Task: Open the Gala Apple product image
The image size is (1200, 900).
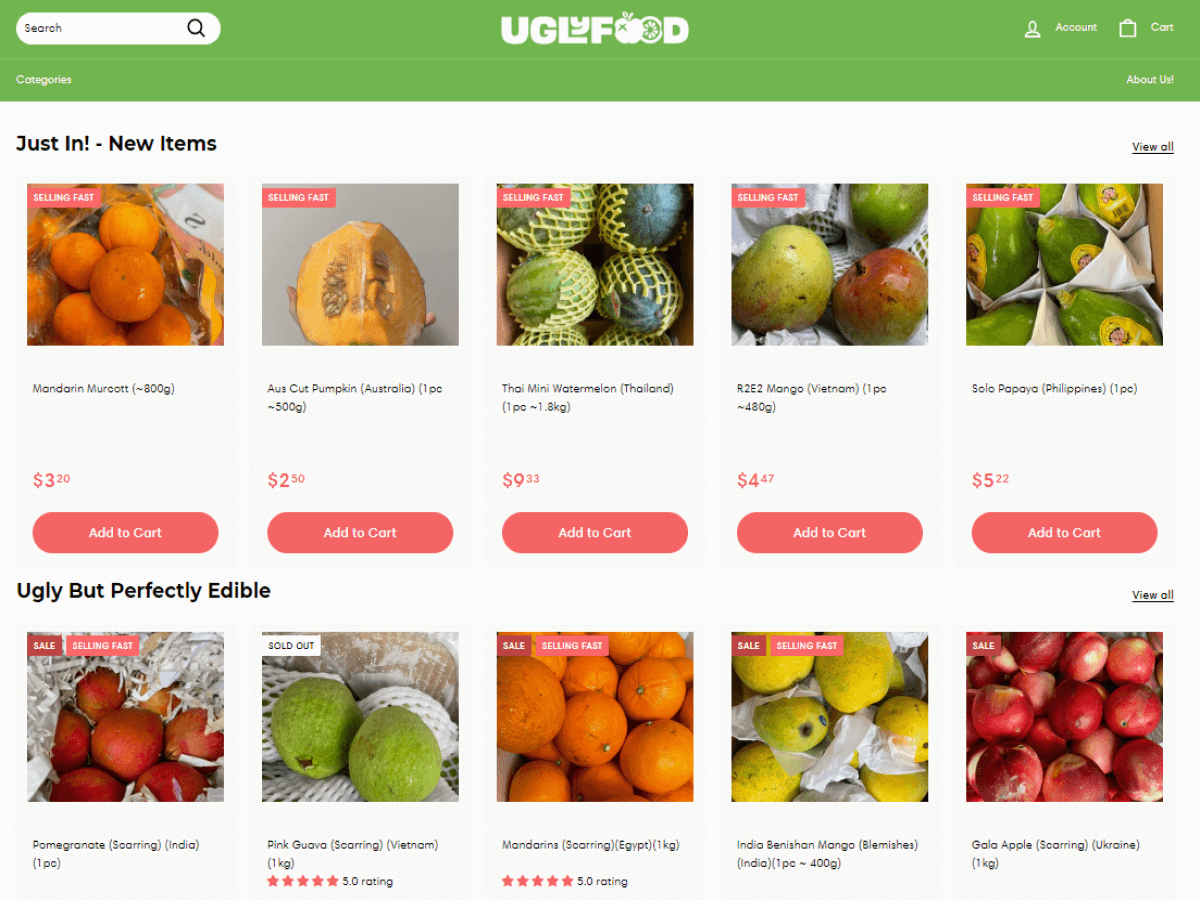Action: click(1064, 717)
